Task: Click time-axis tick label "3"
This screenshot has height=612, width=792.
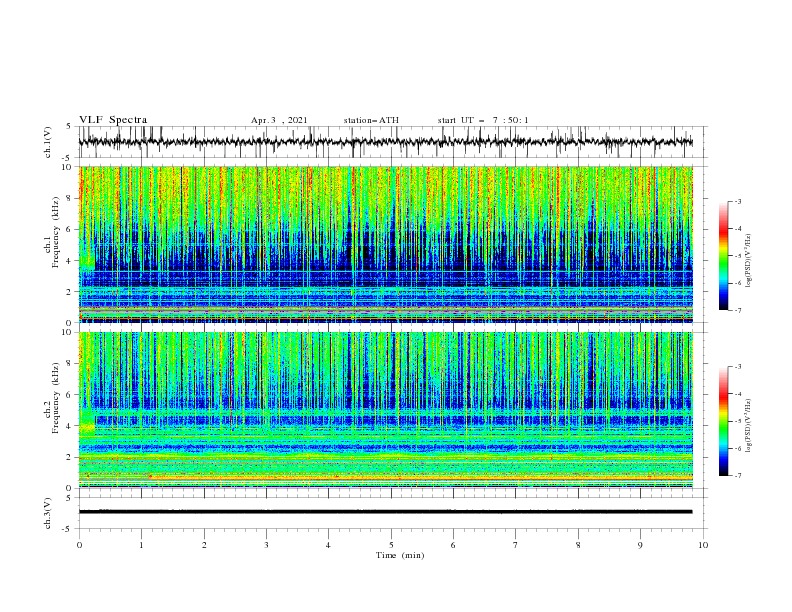Action: click(x=266, y=545)
